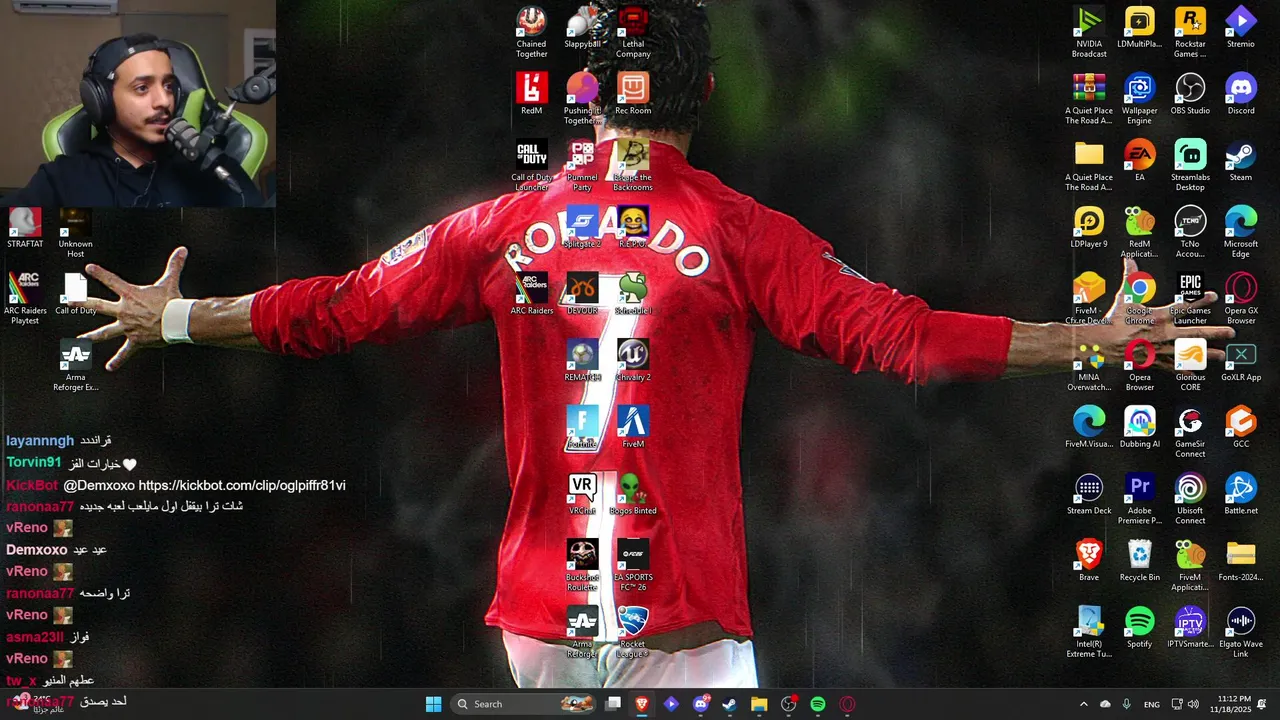Open File Explorer from the taskbar
The height and width of the screenshot is (720, 1280).
[x=759, y=704]
